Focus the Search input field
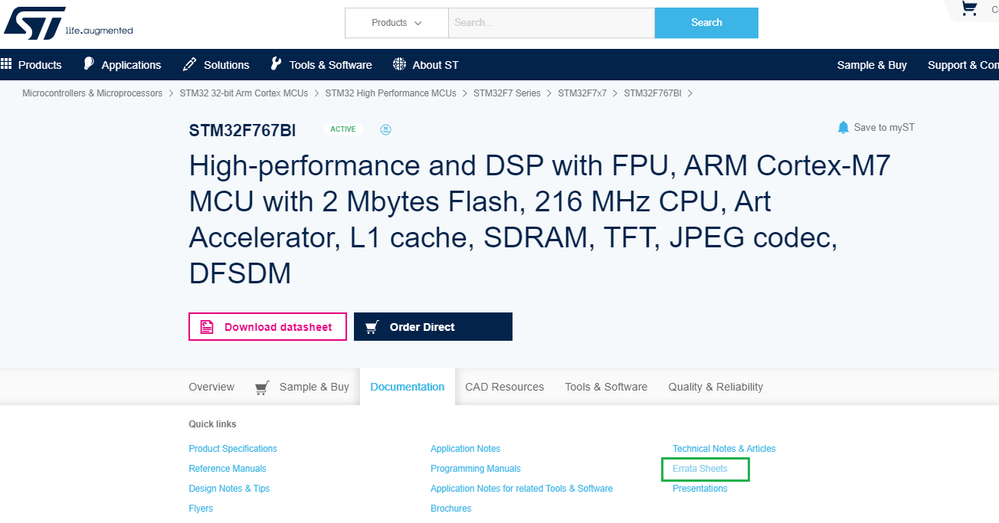The image size is (999, 523). [552, 23]
